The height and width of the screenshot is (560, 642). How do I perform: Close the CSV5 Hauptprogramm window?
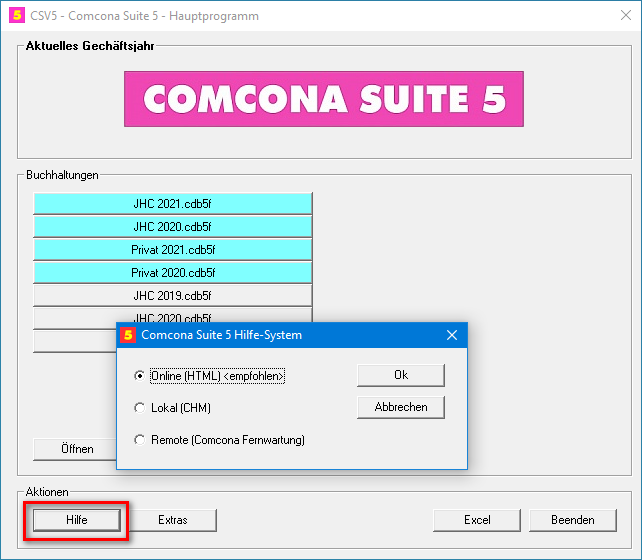click(x=626, y=16)
